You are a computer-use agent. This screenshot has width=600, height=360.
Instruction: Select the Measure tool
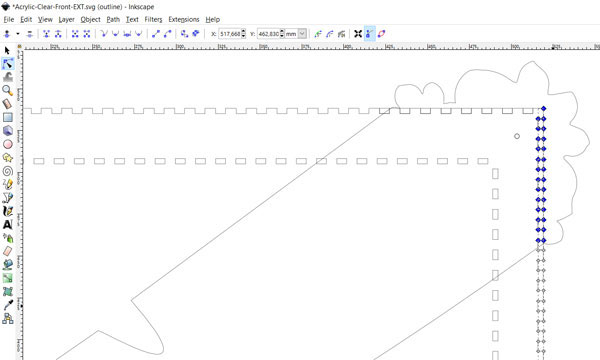tap(8, 104)
